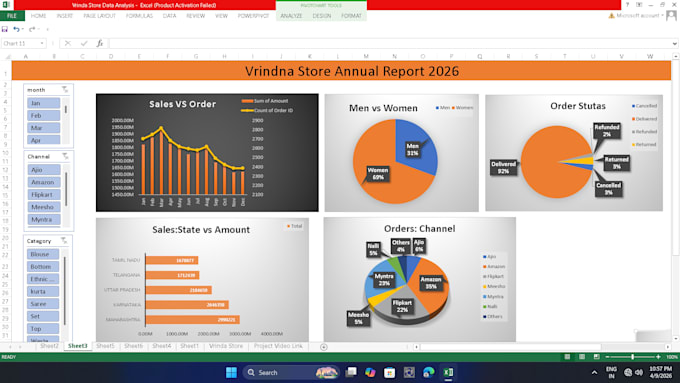The image size is (680, 383).
Task: Zoom out with minus icon
Action: (x=607, y=357)
